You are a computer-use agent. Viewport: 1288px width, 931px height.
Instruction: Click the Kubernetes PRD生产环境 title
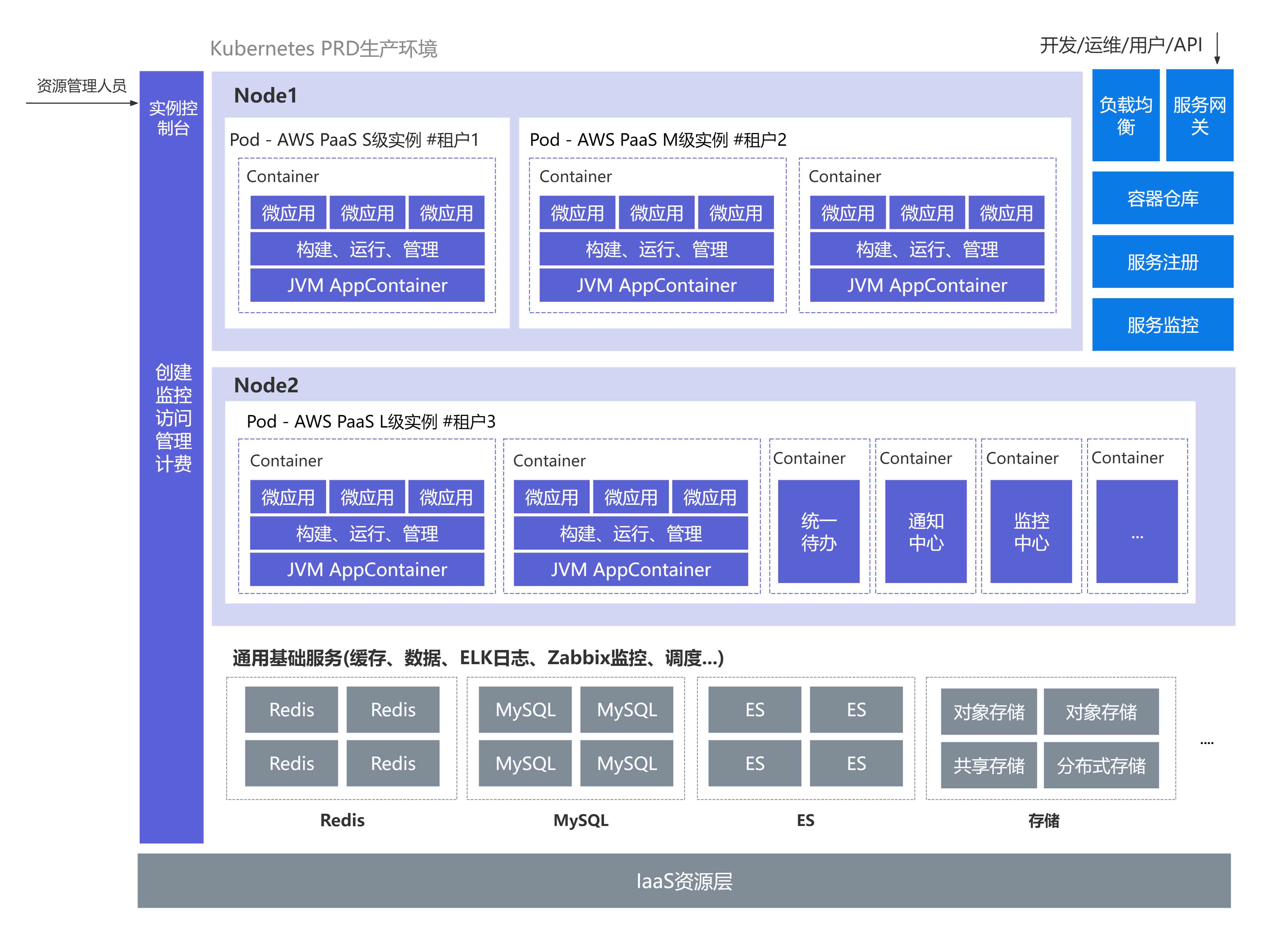(324, 49)
